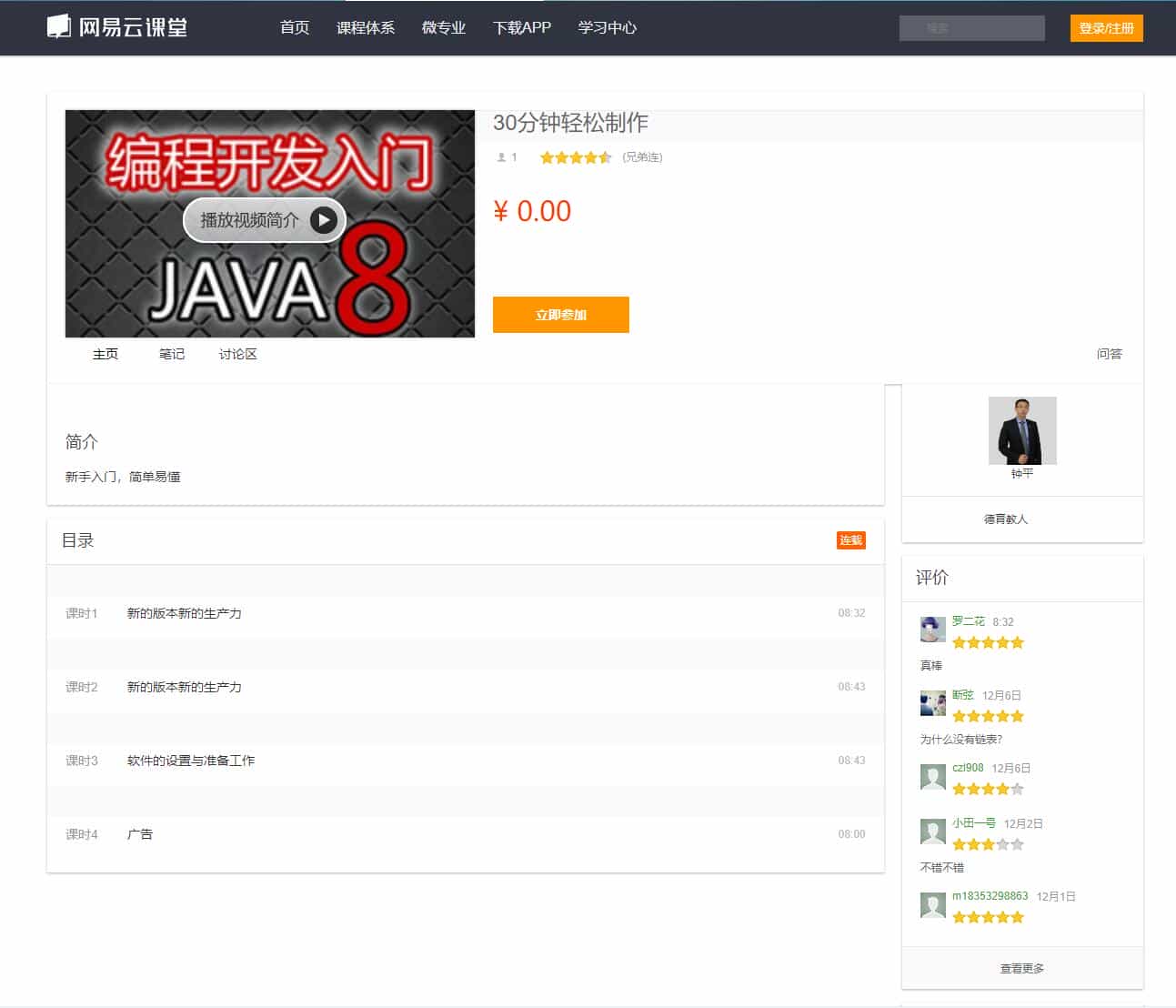
Task: Open 断弦's avatar
Action: [933, 703]
